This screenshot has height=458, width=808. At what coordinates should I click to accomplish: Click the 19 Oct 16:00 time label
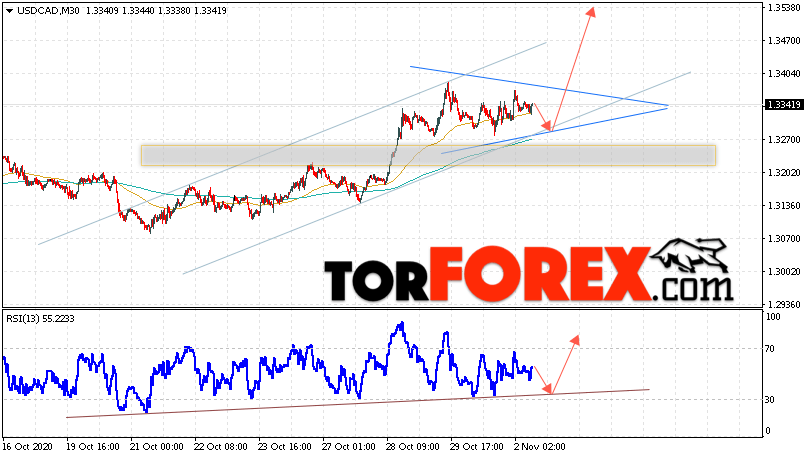tap(93, 447)
